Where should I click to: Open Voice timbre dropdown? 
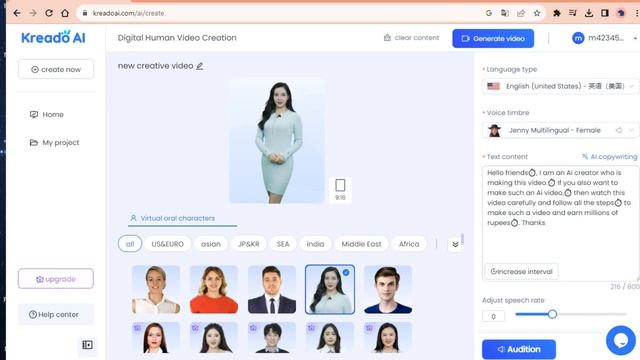[x=560, y=130]
